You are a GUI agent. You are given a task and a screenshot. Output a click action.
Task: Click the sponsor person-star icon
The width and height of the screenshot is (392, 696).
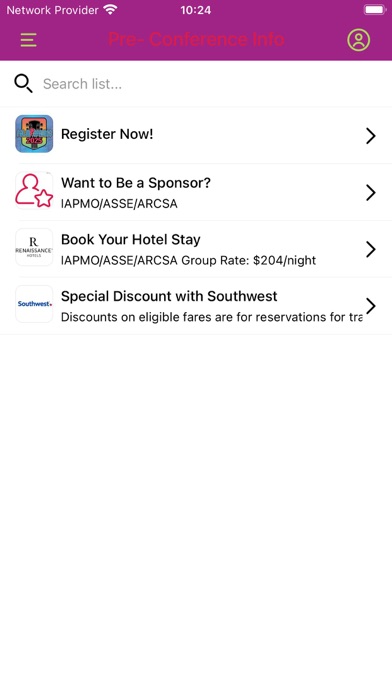(x=34, y=190)
